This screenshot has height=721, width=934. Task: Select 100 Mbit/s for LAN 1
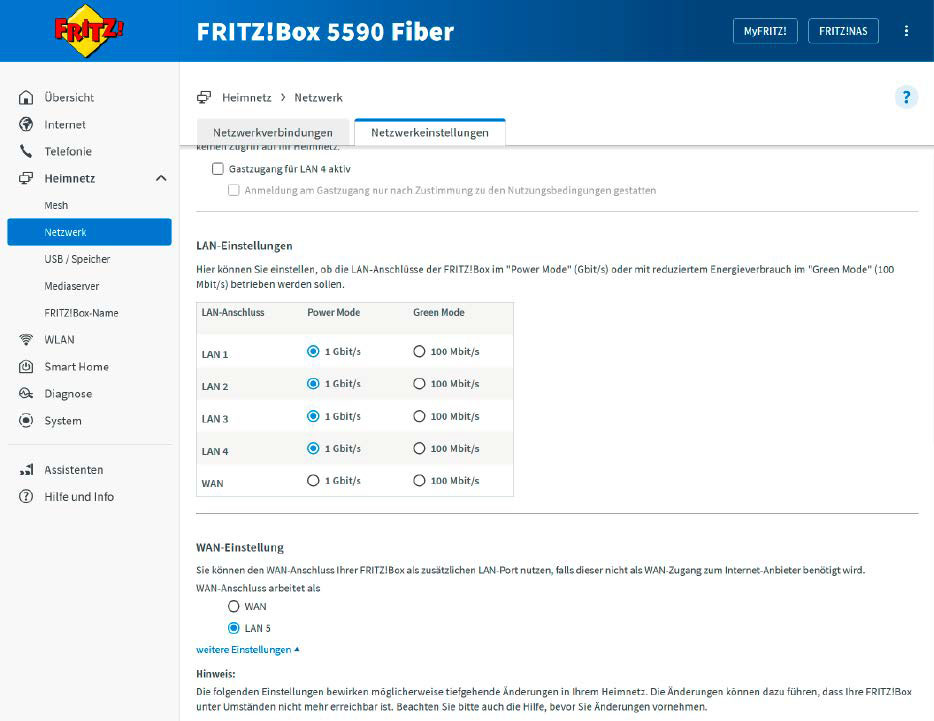[419, 352]
